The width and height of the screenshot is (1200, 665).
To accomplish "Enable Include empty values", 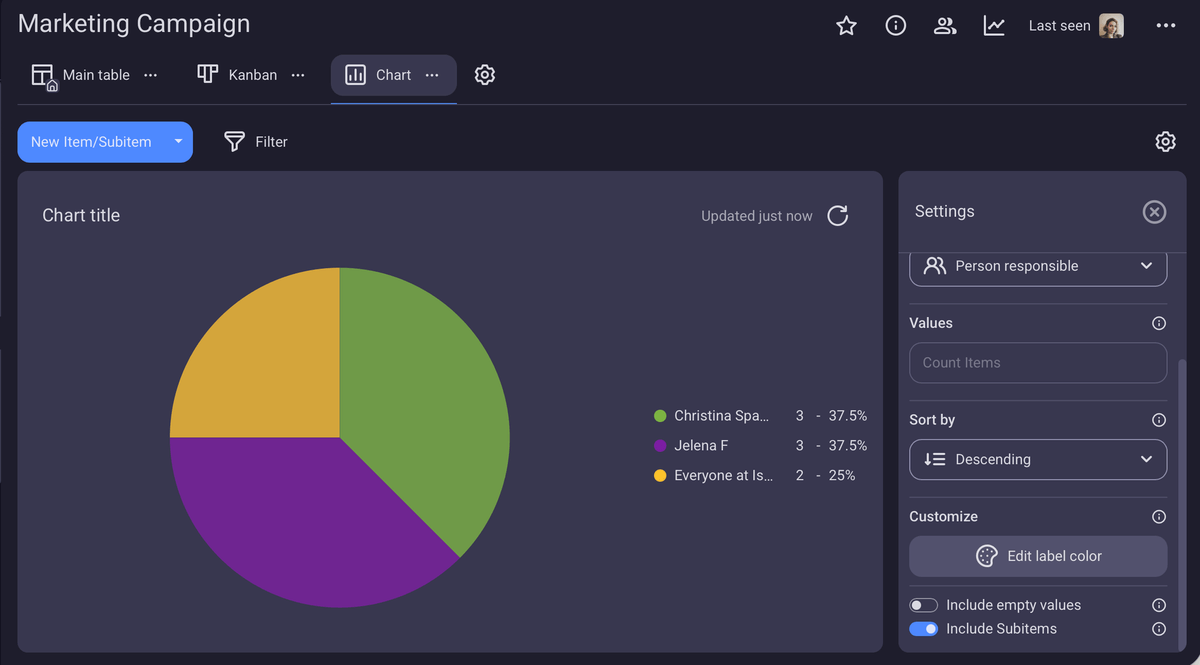I will pos(923,605).
